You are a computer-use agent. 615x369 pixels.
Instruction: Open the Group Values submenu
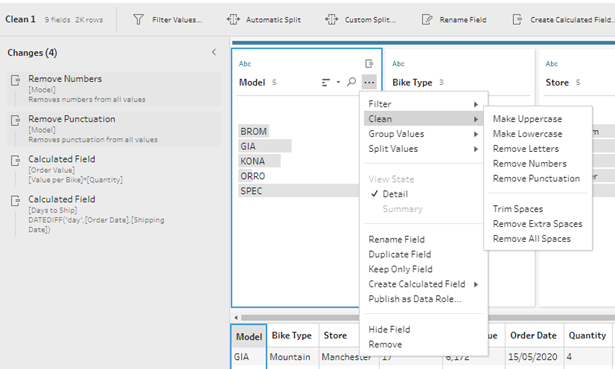424,134
